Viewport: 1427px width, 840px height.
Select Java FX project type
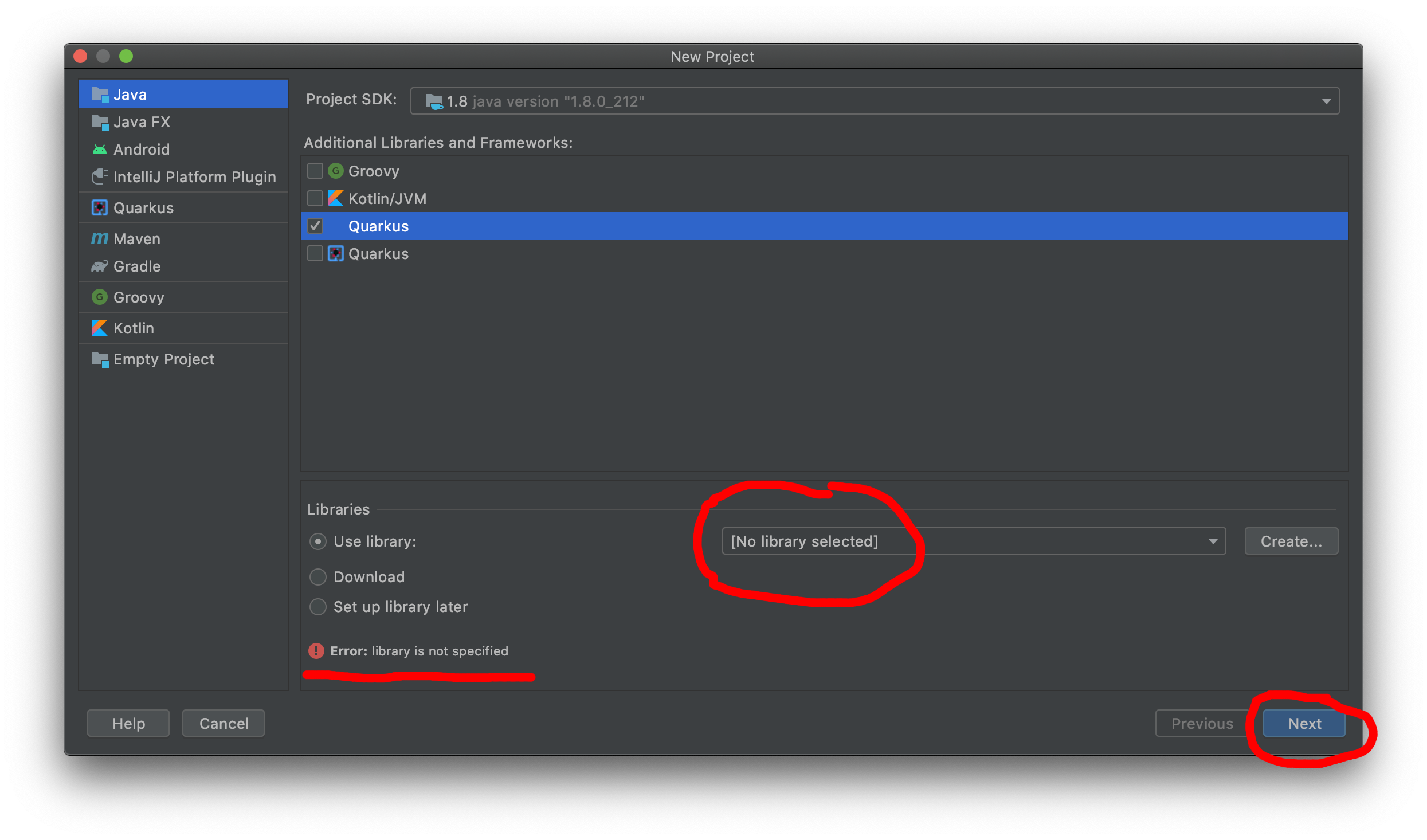(x=142, y=122)
